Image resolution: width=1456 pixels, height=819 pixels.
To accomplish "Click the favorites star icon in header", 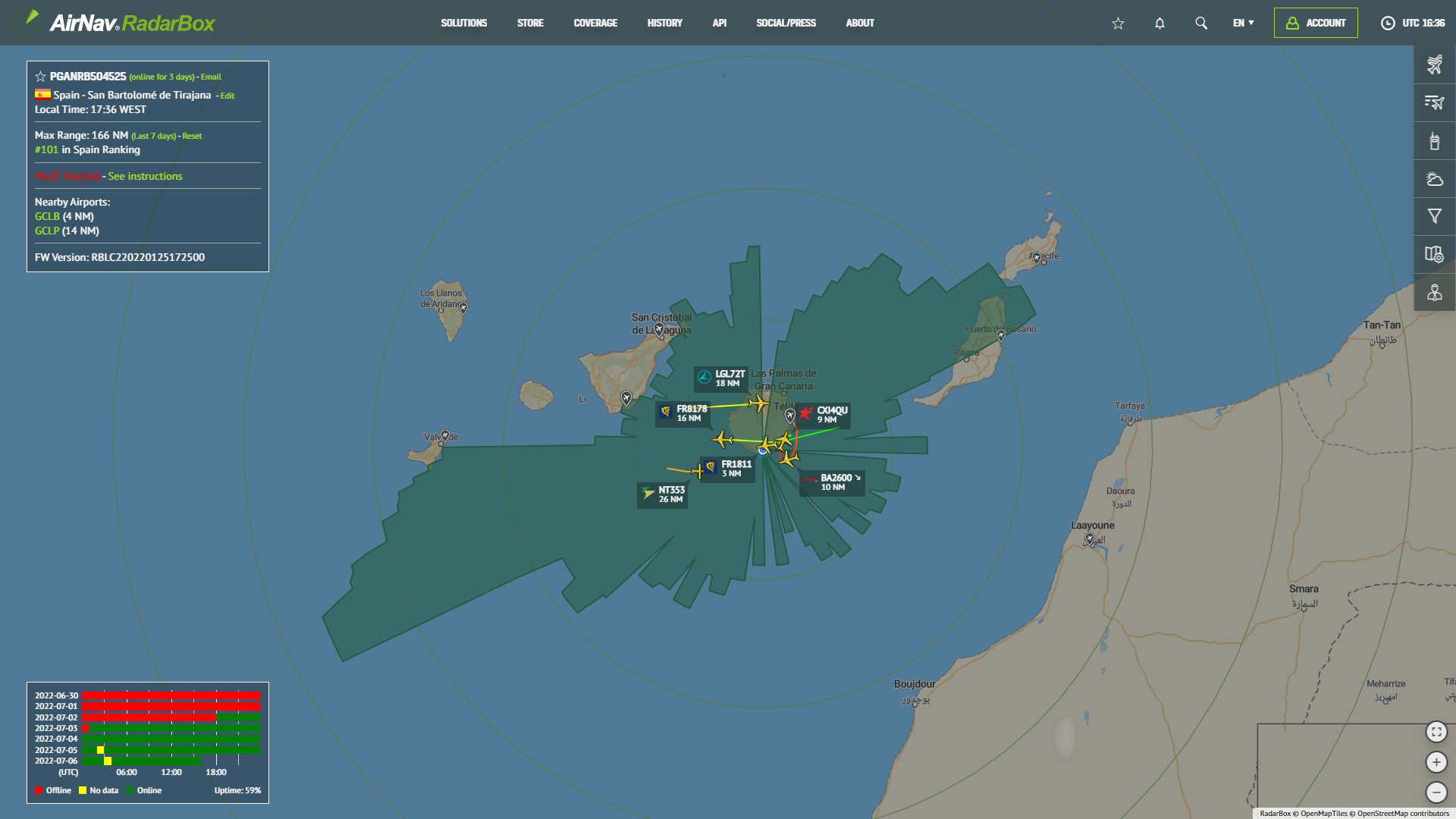I will [x=1118, y=24].
